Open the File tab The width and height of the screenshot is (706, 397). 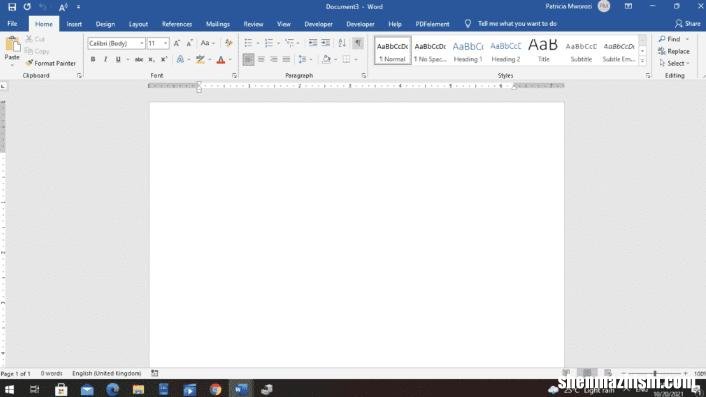click(13, 24)
